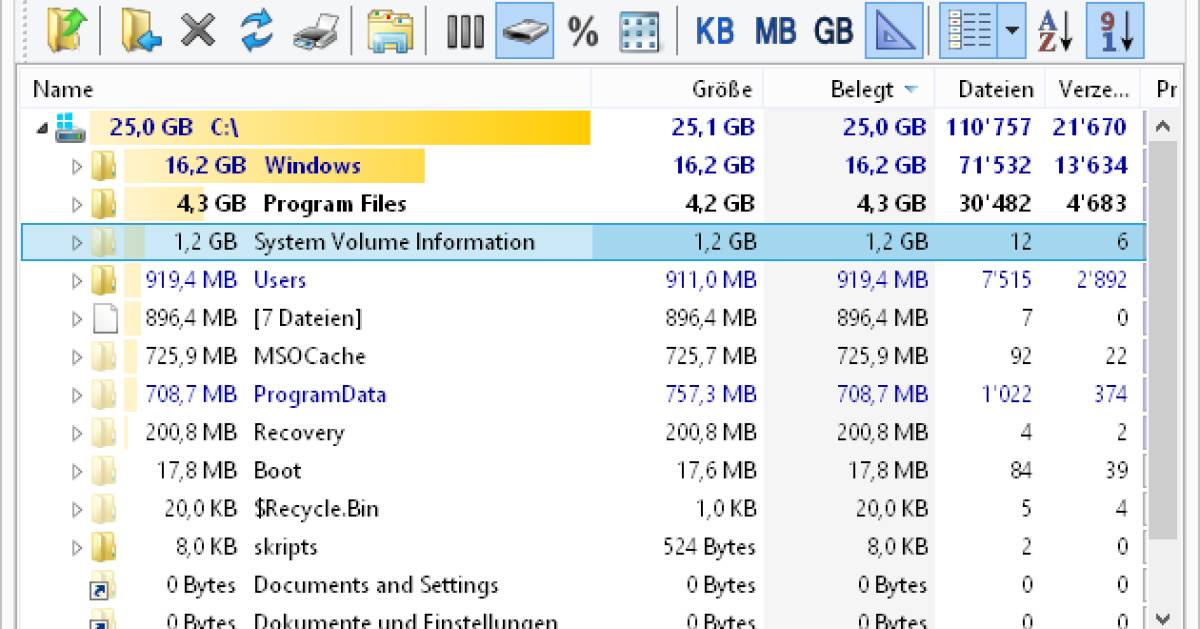
Task: Expand the Boot folder node
Action: point(77,471)
